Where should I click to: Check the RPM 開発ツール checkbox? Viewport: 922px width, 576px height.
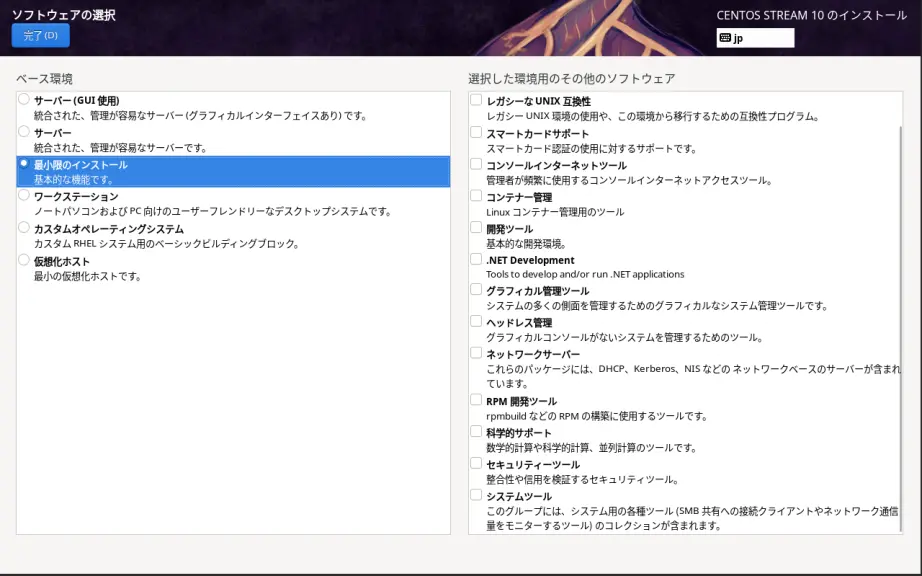coord(476,400)
